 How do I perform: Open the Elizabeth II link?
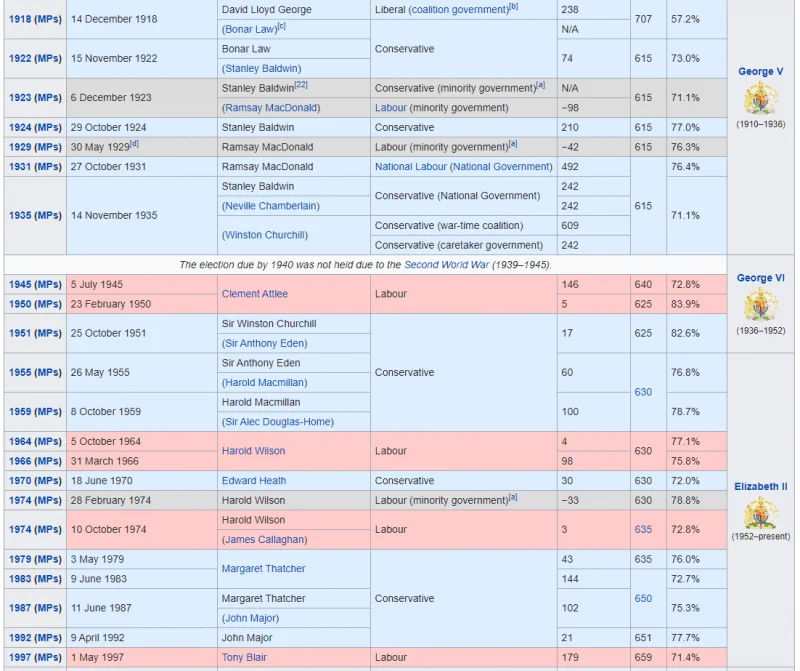(x=760, y=486)
